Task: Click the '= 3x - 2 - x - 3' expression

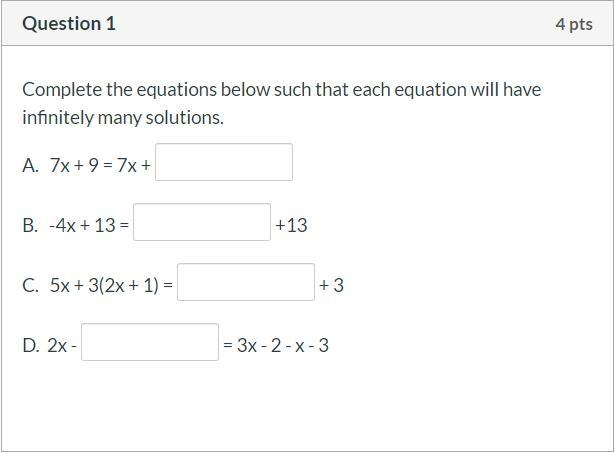Action: (276, 345)
